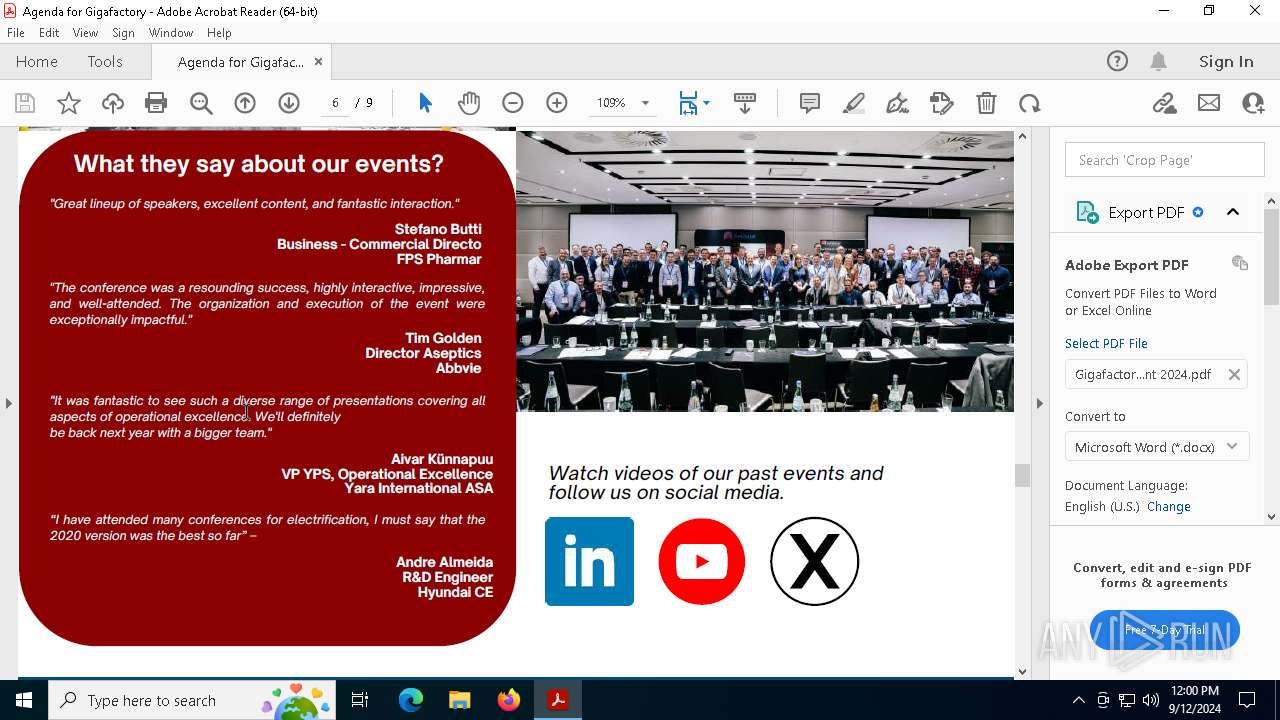Open the share with others person icon

1253,103
